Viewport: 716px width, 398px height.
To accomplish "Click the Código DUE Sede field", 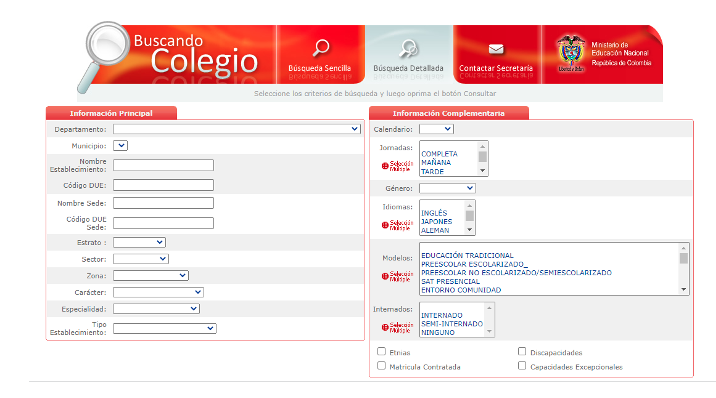I will coord(163,223).
